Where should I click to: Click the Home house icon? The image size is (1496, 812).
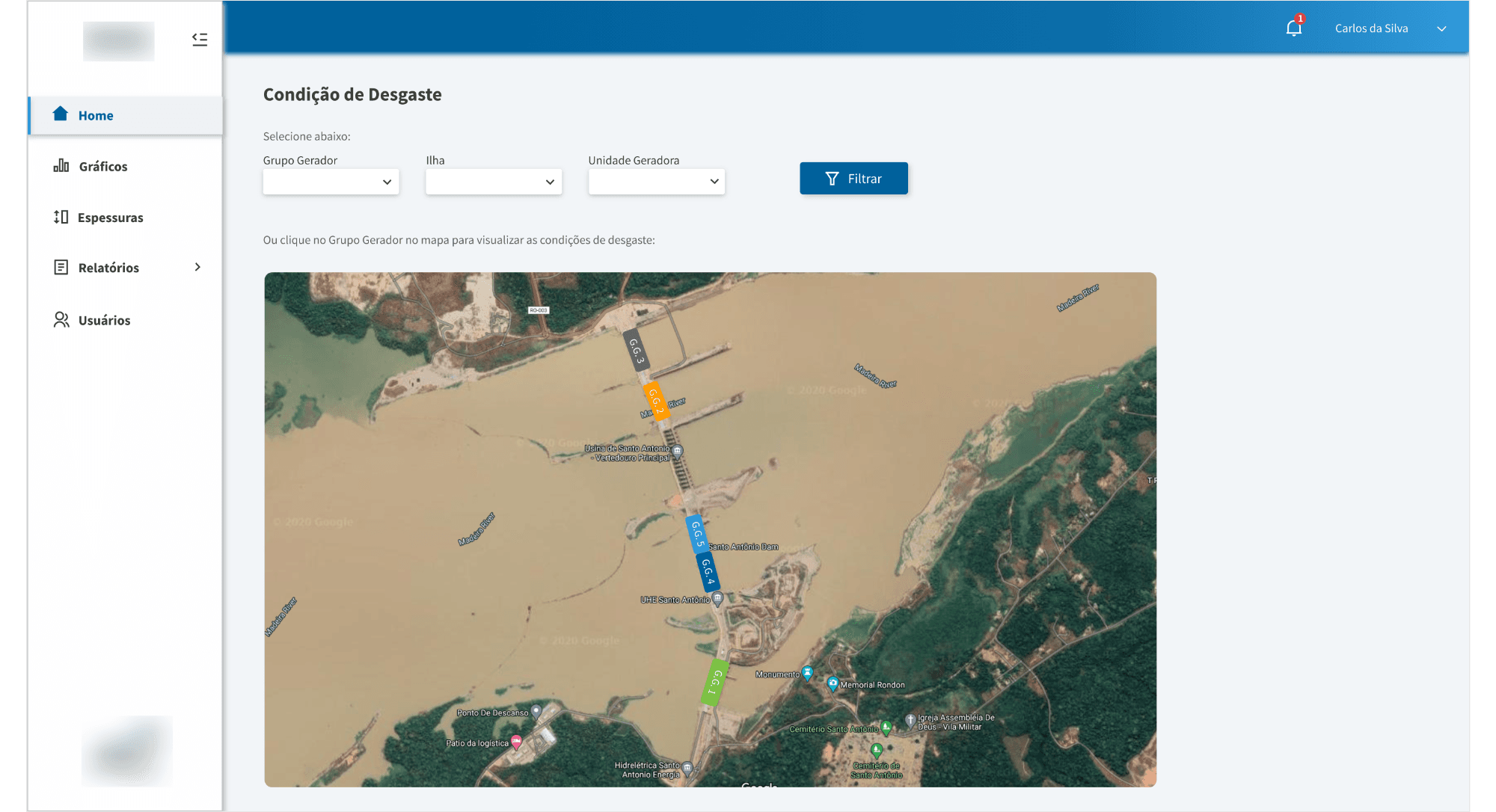(61, 114)
